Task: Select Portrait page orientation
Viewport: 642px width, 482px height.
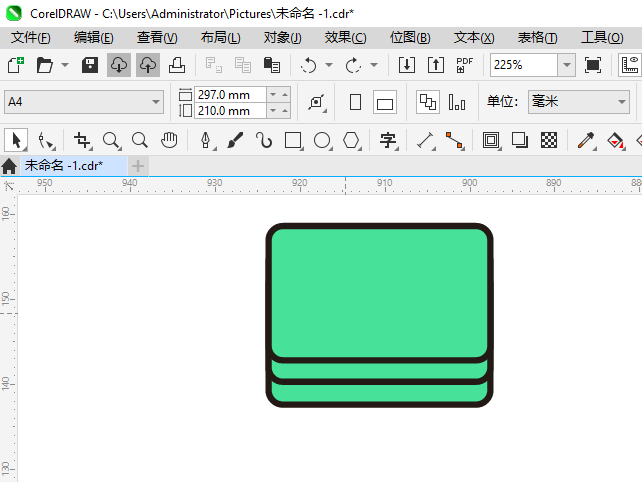Action: [x=355, y=102]
